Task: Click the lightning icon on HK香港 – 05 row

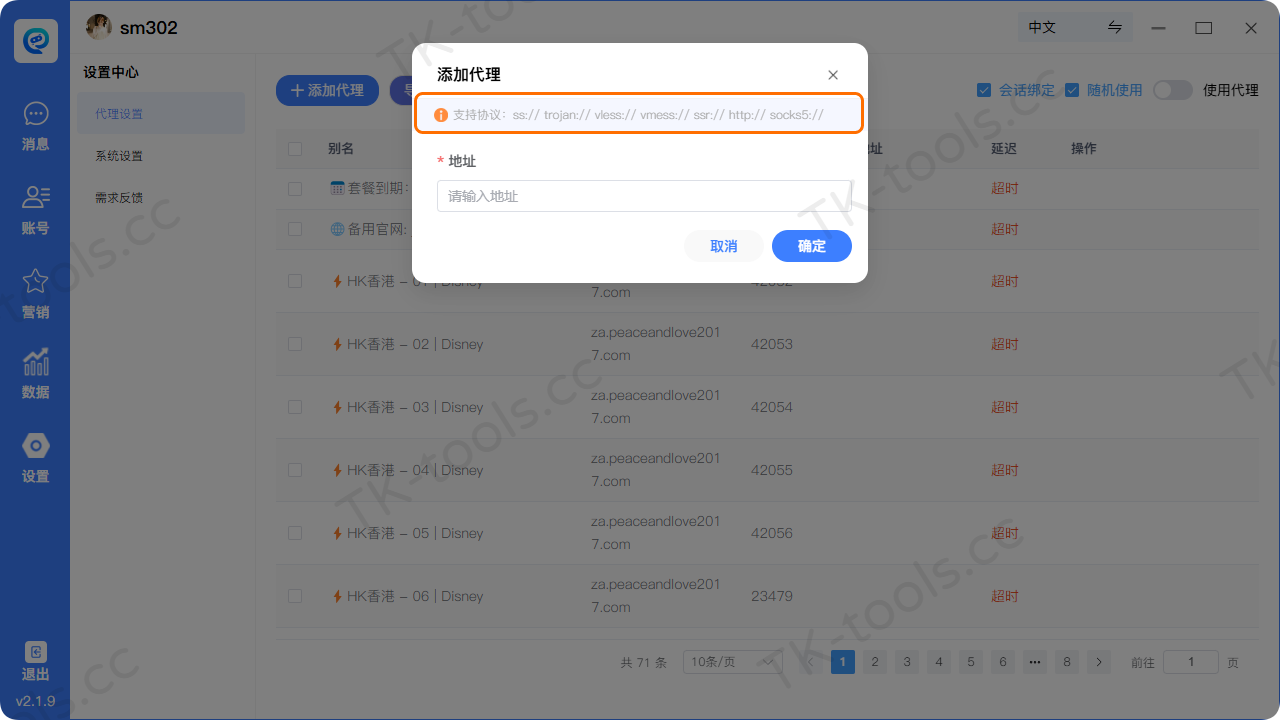Action: coord(337,533)
